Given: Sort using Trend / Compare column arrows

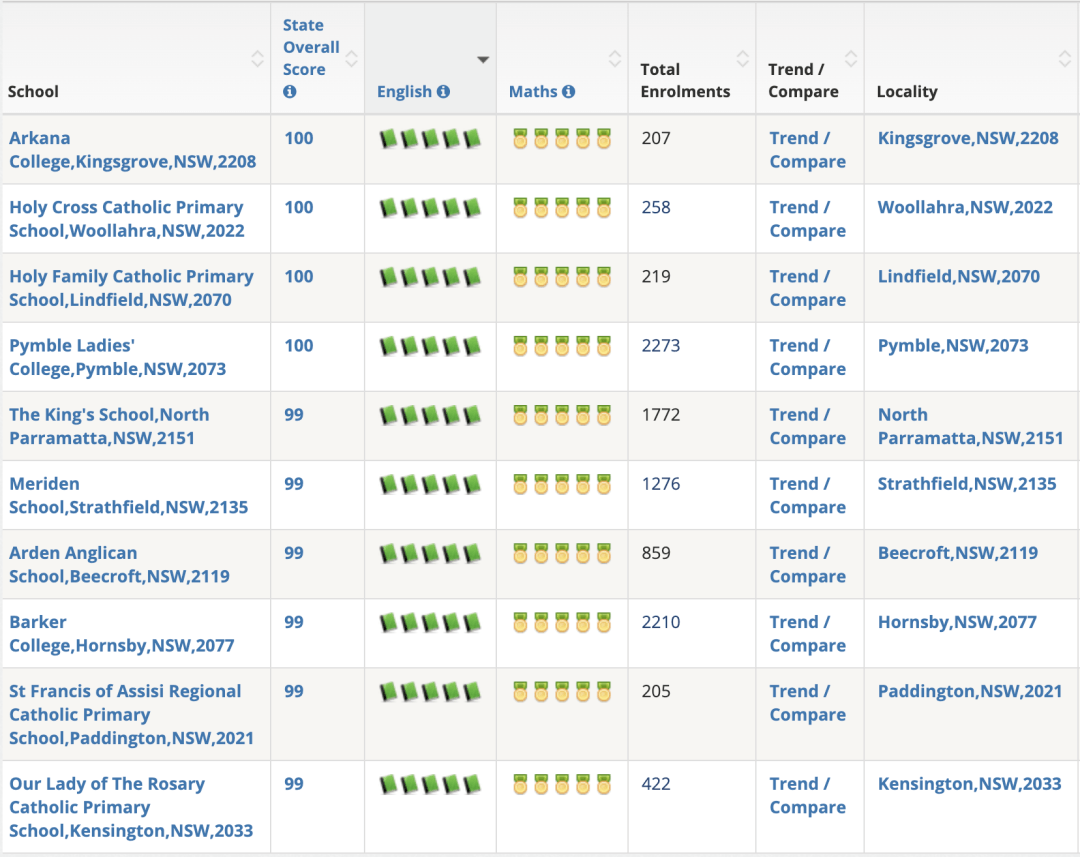Looking at the screenshot, I should [x=851, y=59].
